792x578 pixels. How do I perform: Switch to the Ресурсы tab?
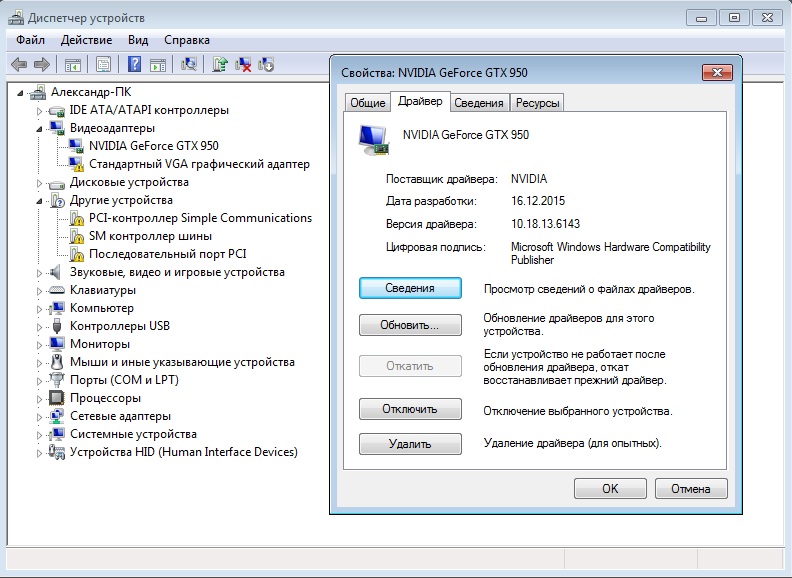537,103
